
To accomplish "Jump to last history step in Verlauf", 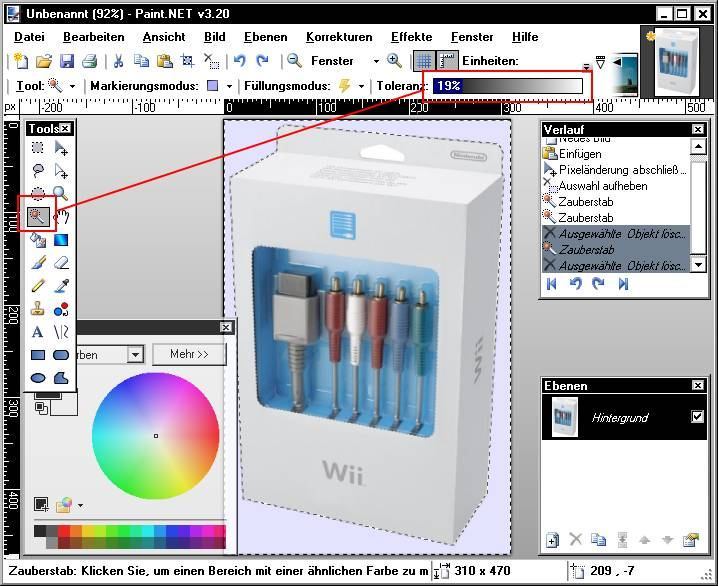I will point(623,284).
